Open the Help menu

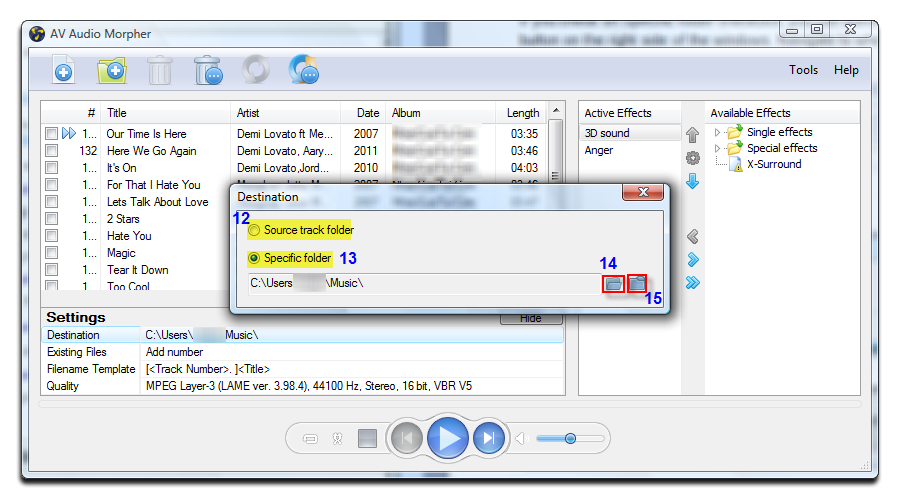tap(846, 70)
